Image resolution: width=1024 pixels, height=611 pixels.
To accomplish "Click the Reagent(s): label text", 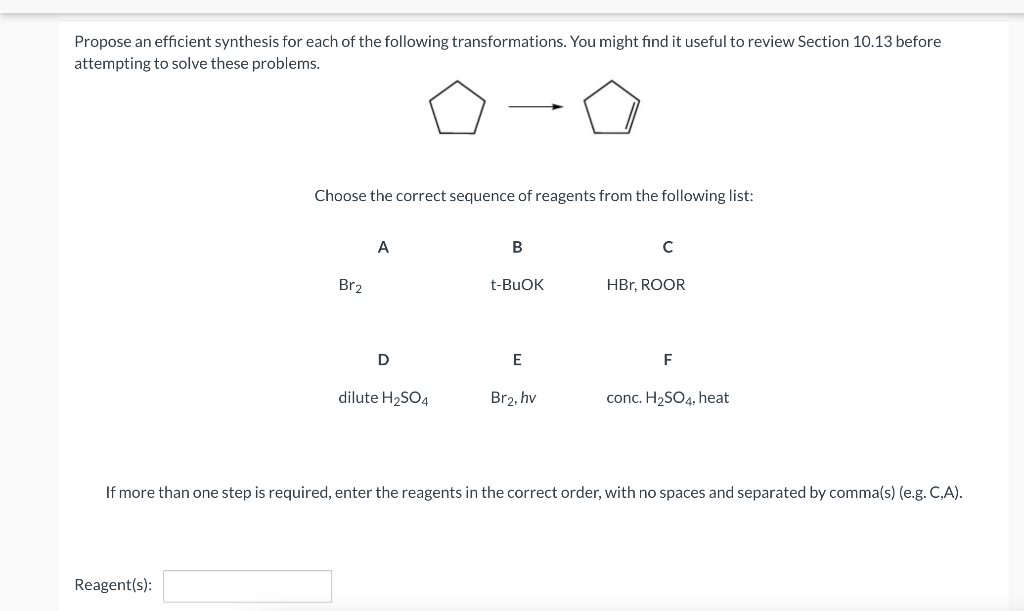I will point(115,585).
